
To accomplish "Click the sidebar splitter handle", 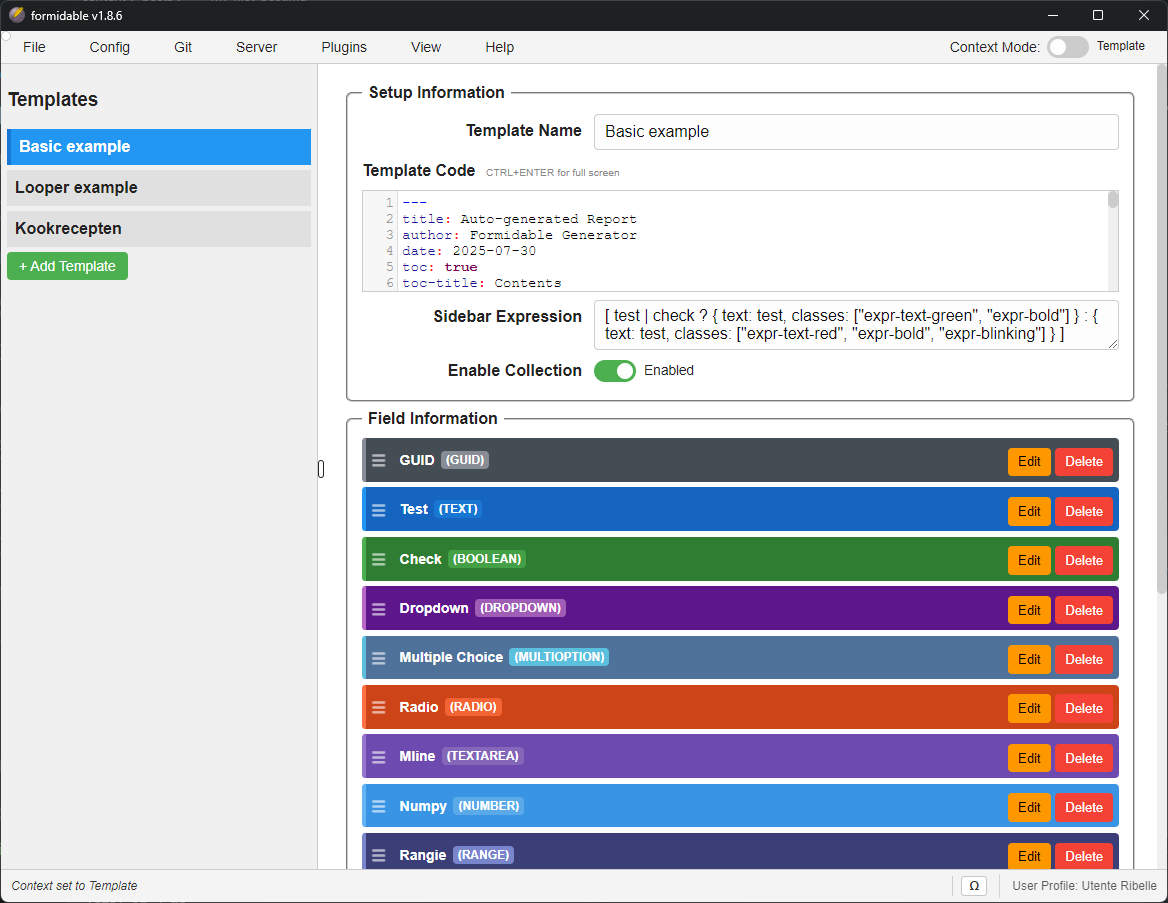I will (321, 469).
